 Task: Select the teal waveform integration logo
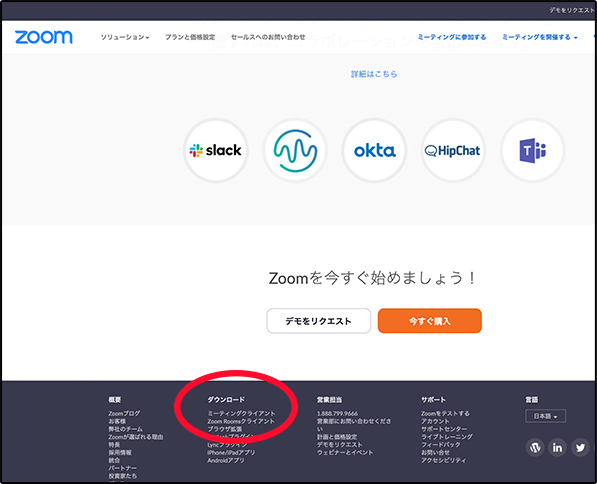pyautogui.click(x=295, y=150)
